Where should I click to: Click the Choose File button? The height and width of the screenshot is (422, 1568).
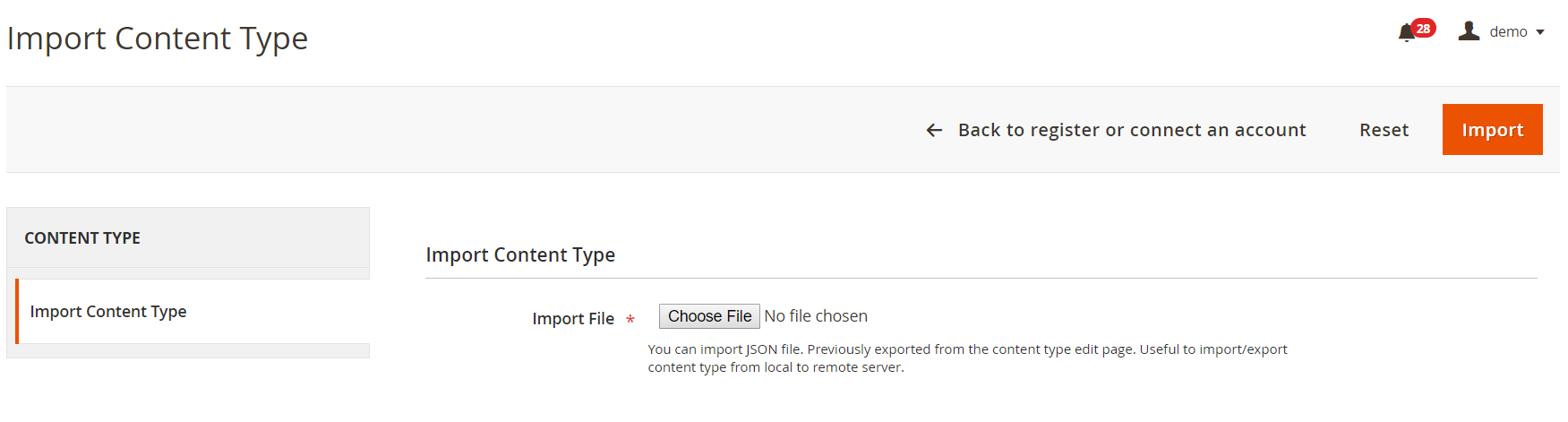709,316
